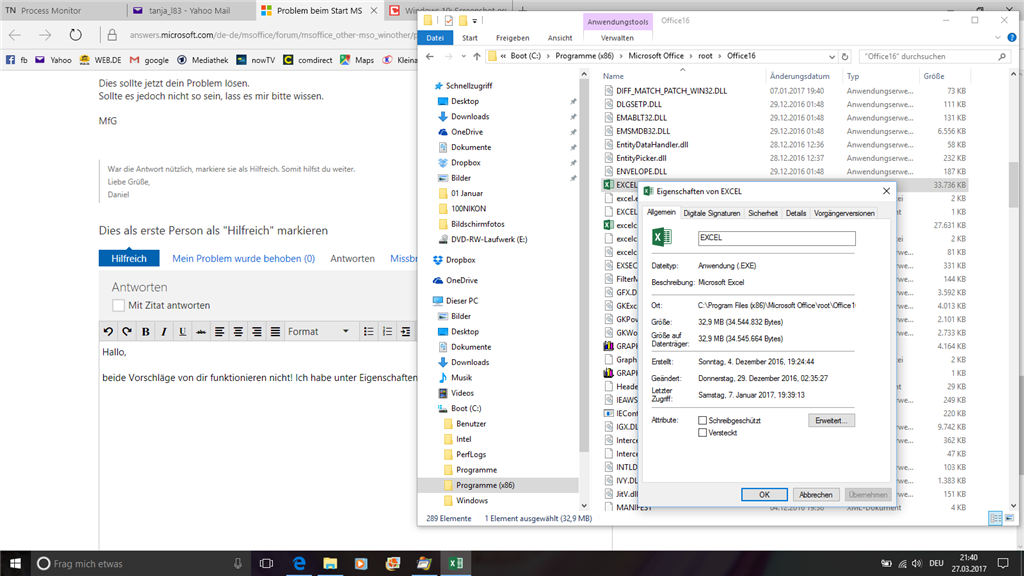The height and width of the screenshot is (576, 1024).
Task: Increase indent in reply editor
Action: tap(406, 332)
